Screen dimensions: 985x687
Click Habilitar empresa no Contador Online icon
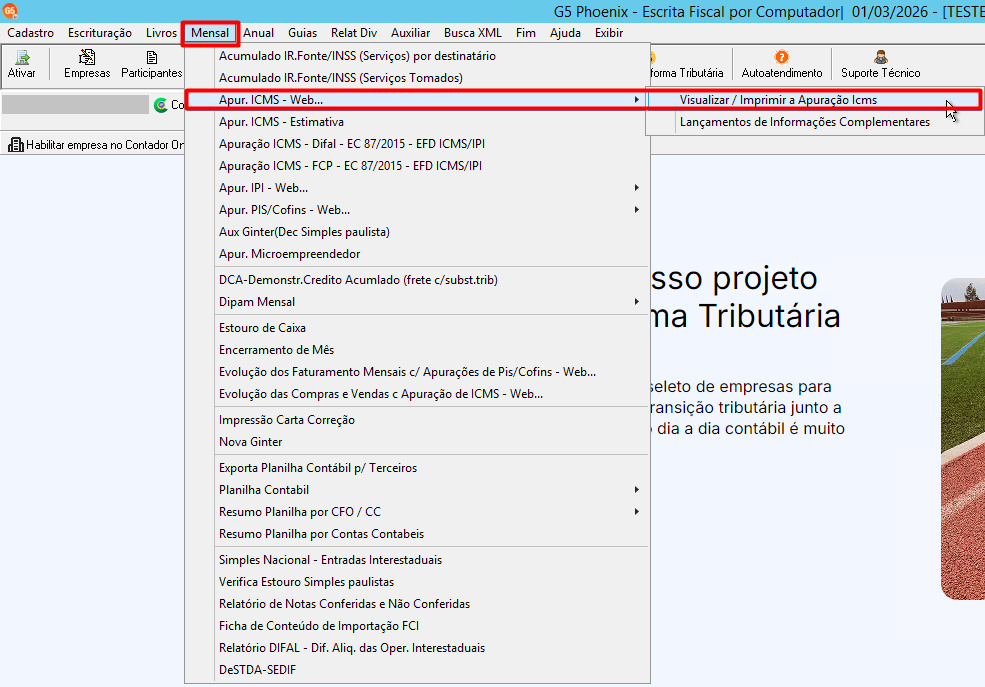[x=16, y=145]
